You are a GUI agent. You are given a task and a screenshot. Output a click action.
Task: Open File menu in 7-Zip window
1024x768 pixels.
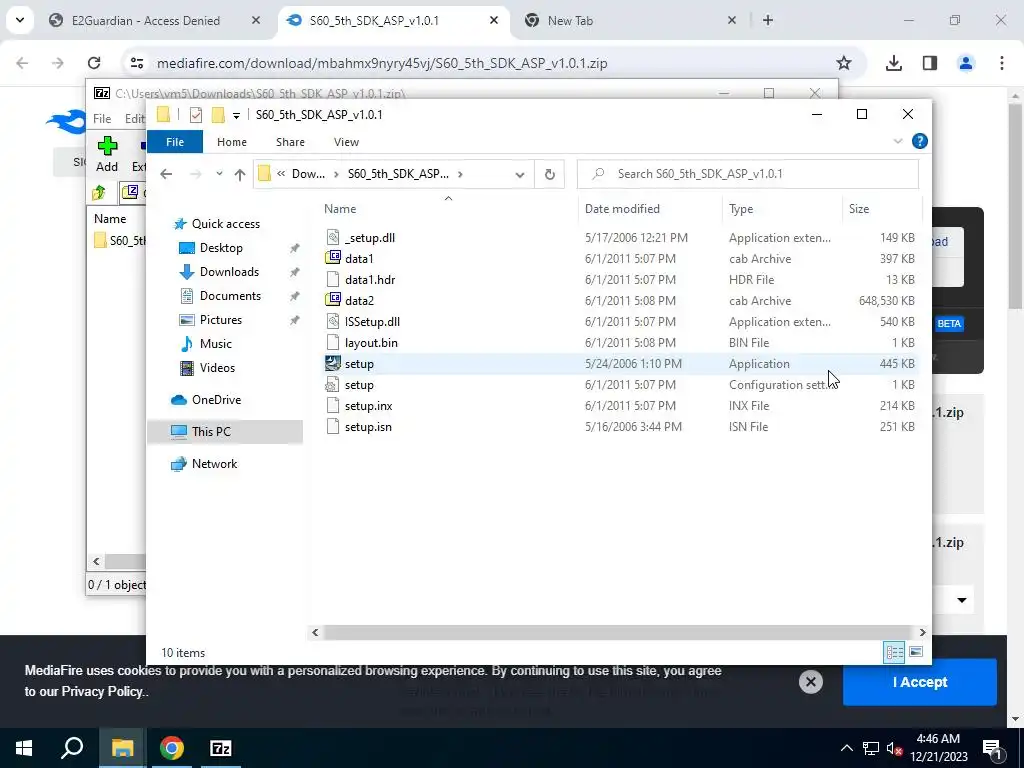point(102,119)
